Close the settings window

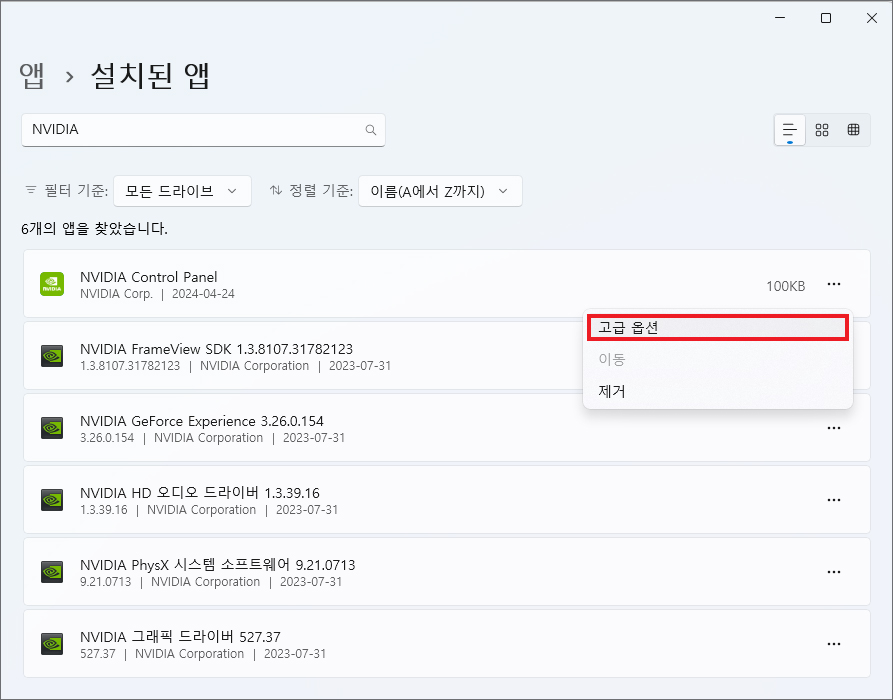point(871,18)
